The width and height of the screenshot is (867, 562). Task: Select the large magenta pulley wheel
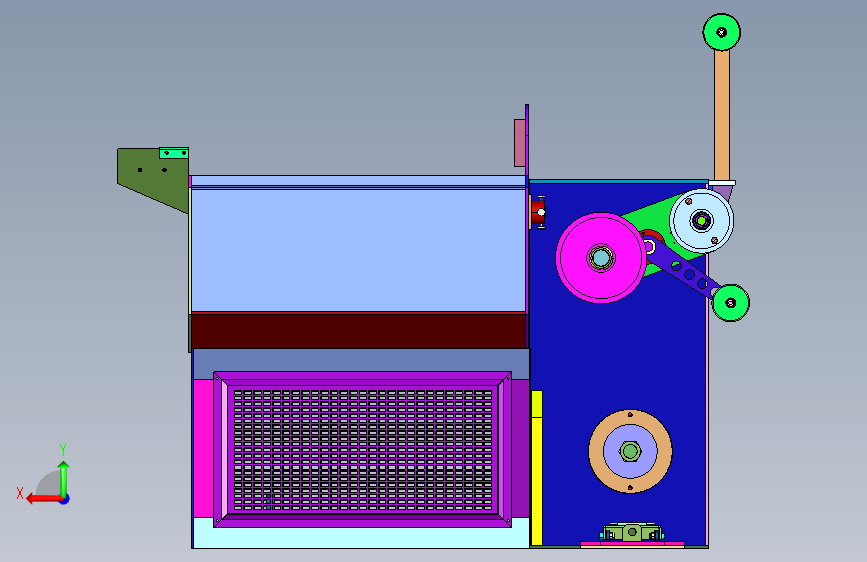[x=600, y=258]
